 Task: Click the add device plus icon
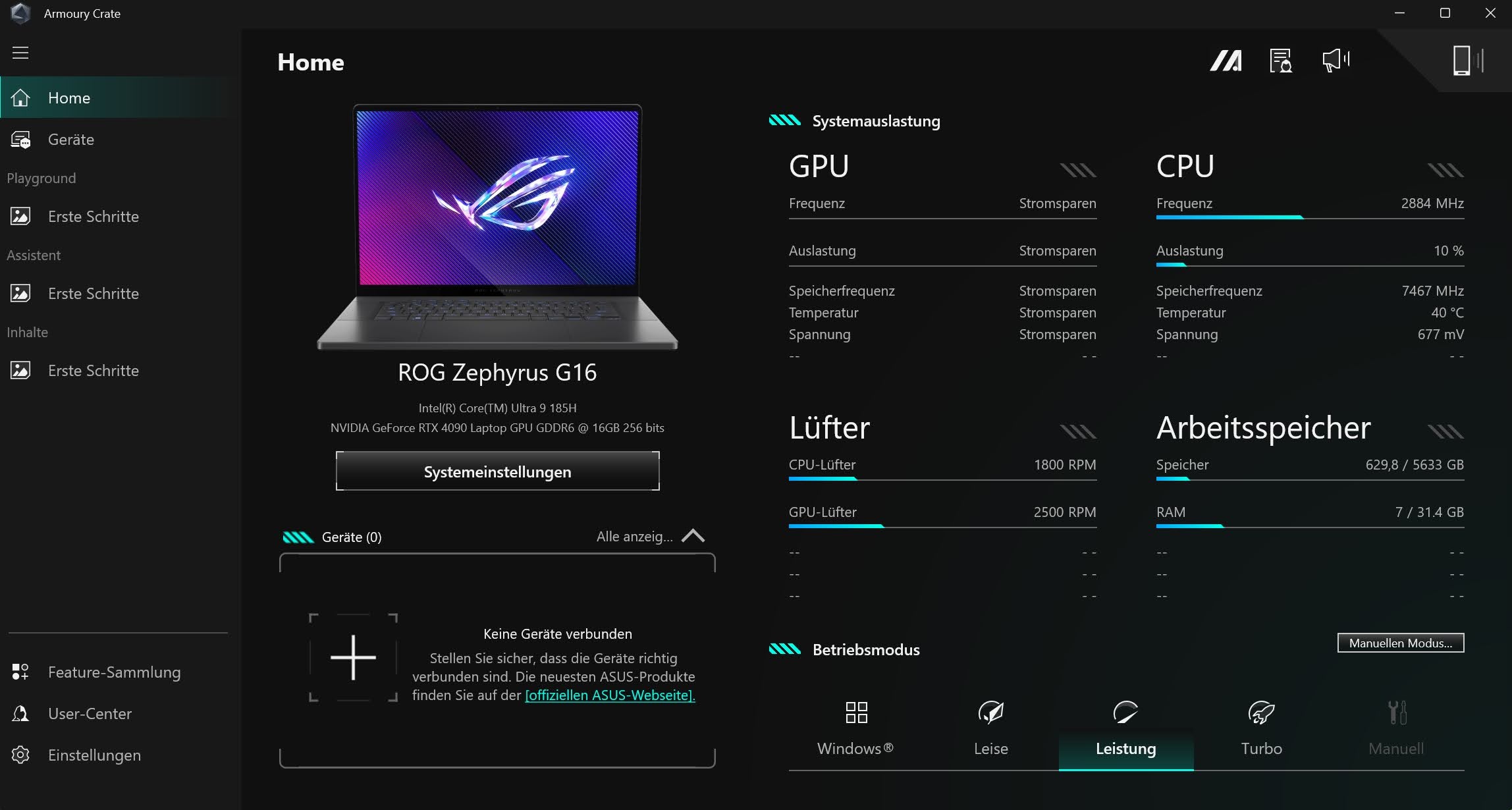353,657
